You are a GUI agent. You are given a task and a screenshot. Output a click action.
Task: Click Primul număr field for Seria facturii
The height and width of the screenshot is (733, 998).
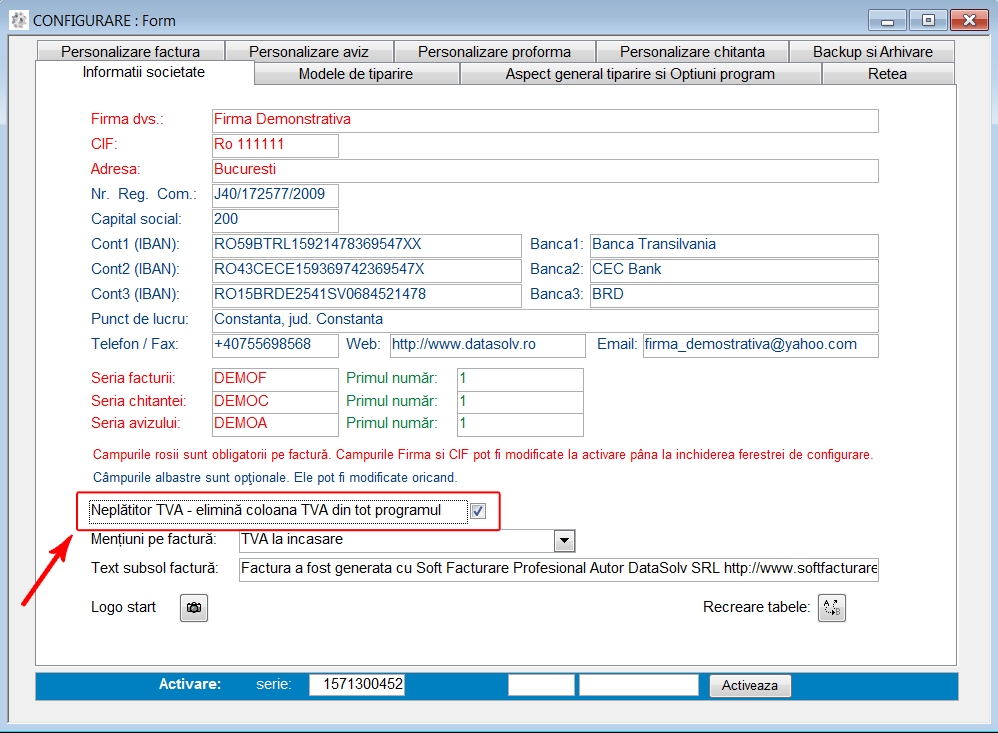[x=520, y=379]
